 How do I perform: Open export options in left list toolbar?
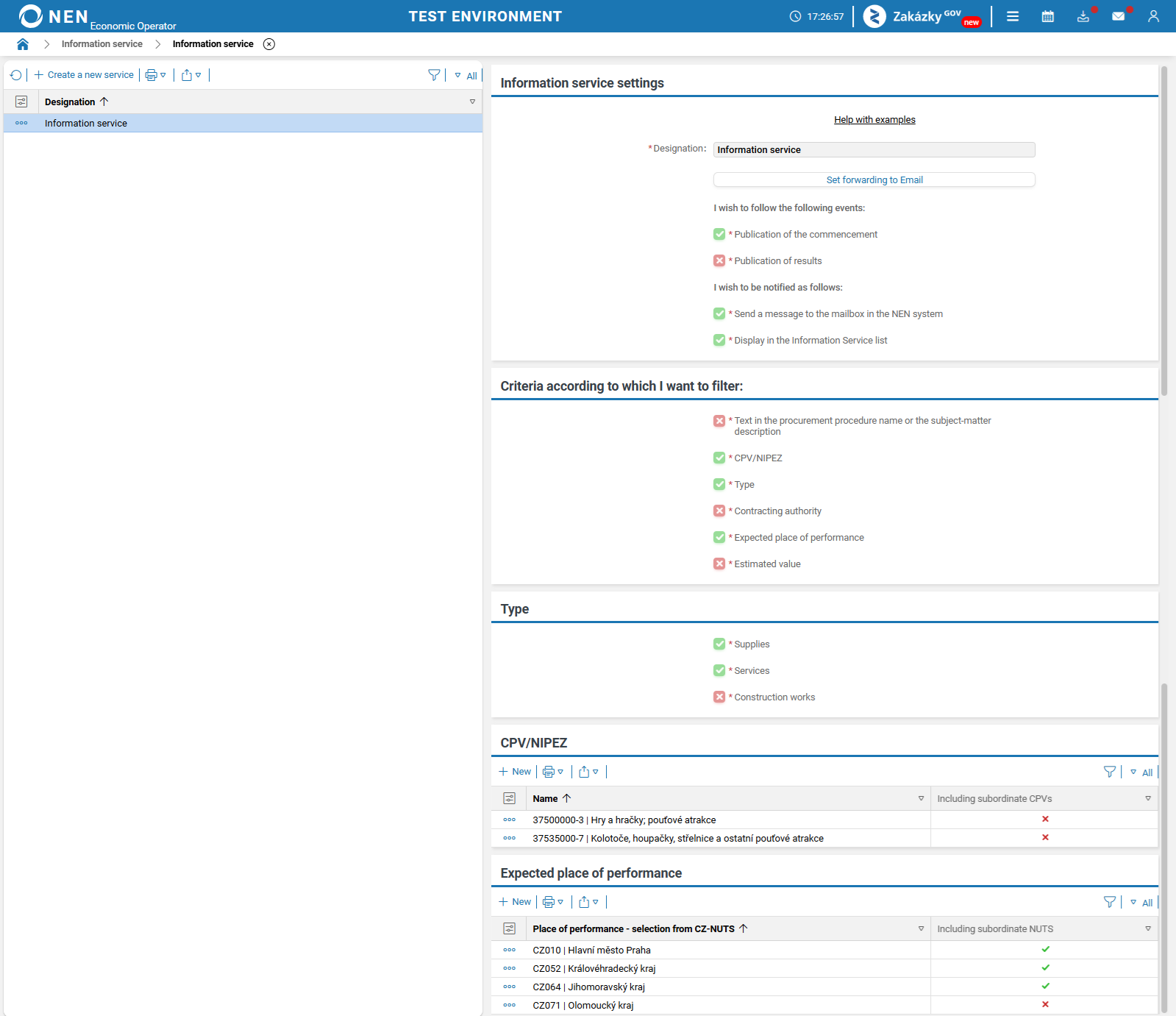pos(191,75)
